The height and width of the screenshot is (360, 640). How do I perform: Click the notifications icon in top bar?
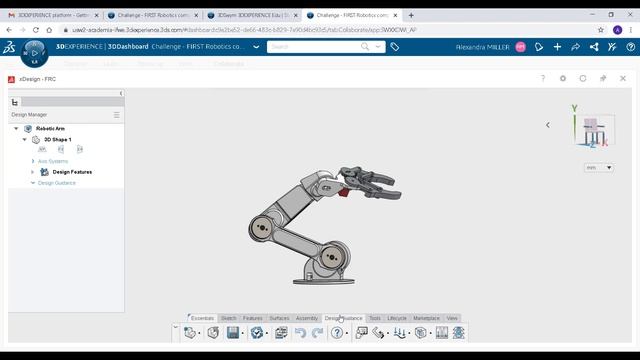coord(539,47)
